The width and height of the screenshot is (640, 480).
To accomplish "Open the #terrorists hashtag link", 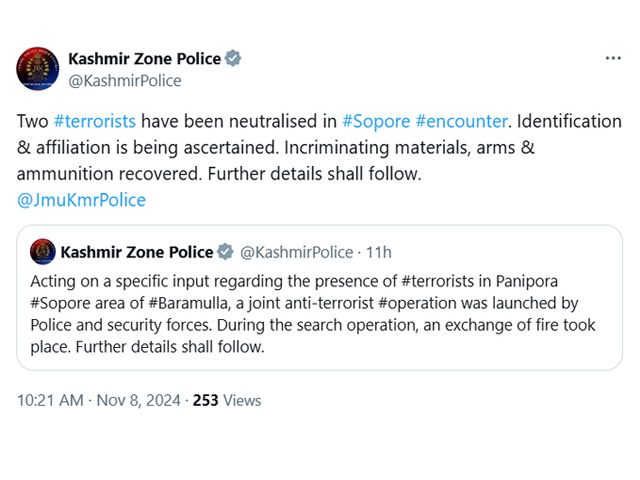I will click(x=95, y=122).
